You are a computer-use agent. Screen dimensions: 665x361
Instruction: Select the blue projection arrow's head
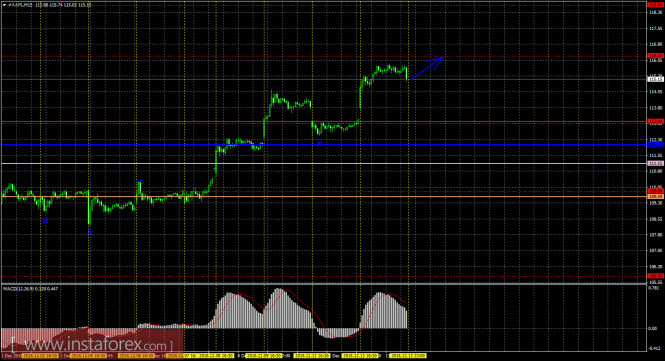(x=440, y=59)
